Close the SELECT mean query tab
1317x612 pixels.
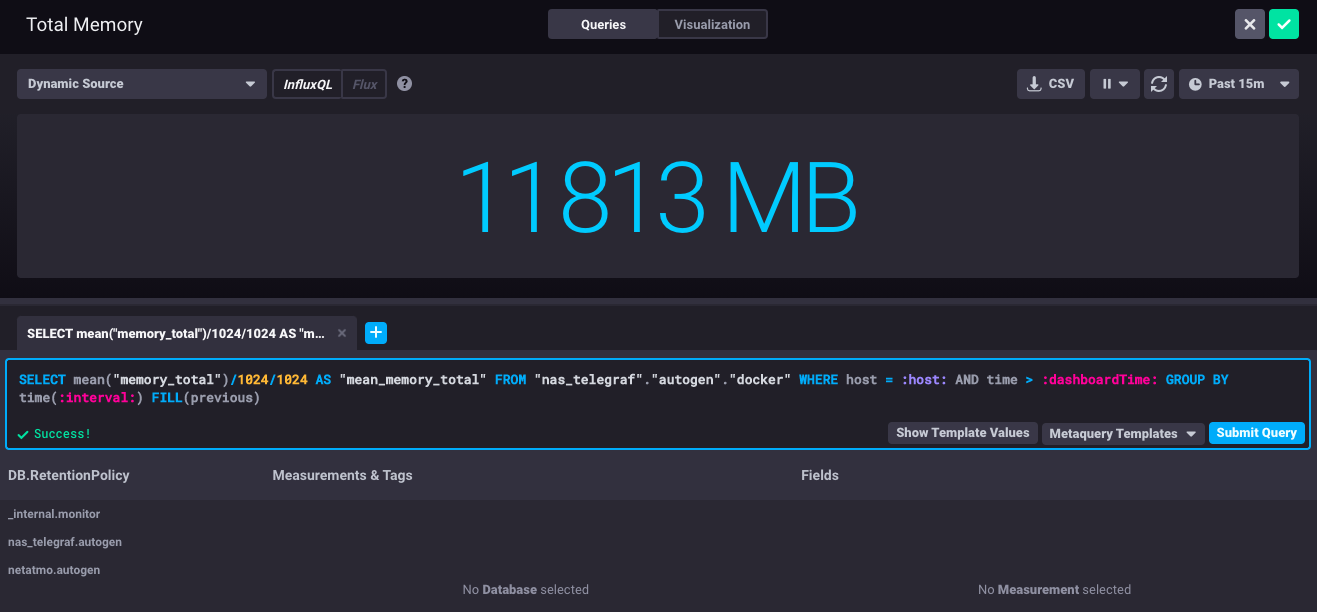(342, 334)
